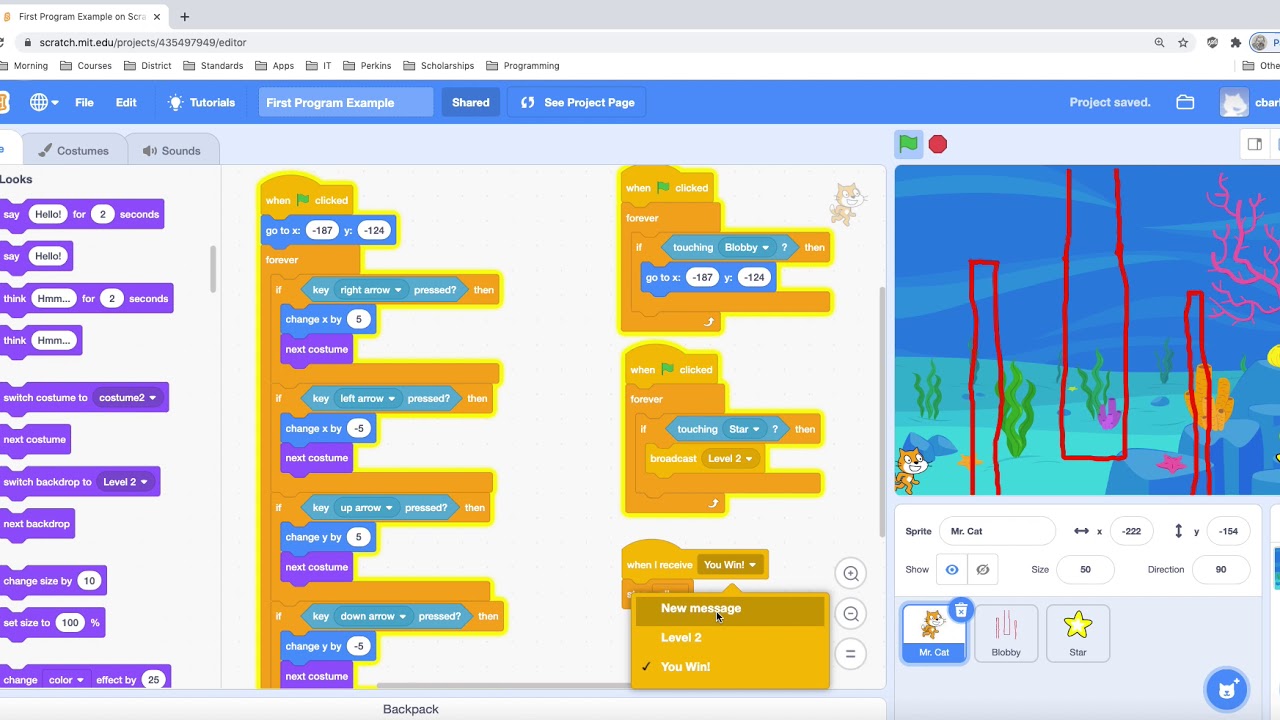Click the browser address bar URL

(x=143, y=42)
